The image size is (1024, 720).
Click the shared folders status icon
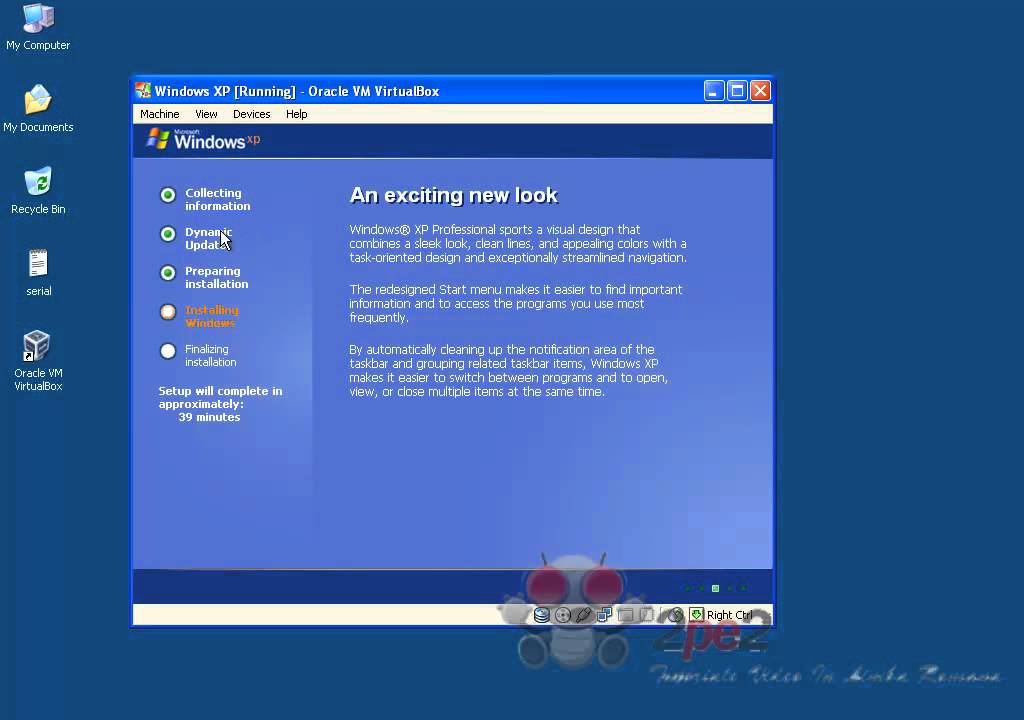coord(626,615)
